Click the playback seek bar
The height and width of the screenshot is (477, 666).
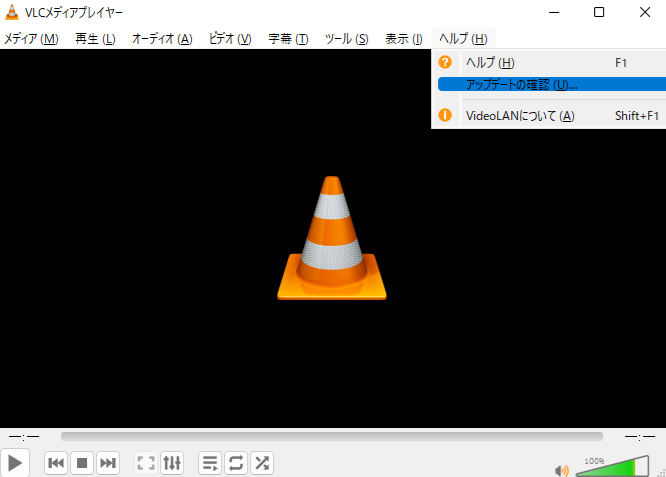click(331, 437)
